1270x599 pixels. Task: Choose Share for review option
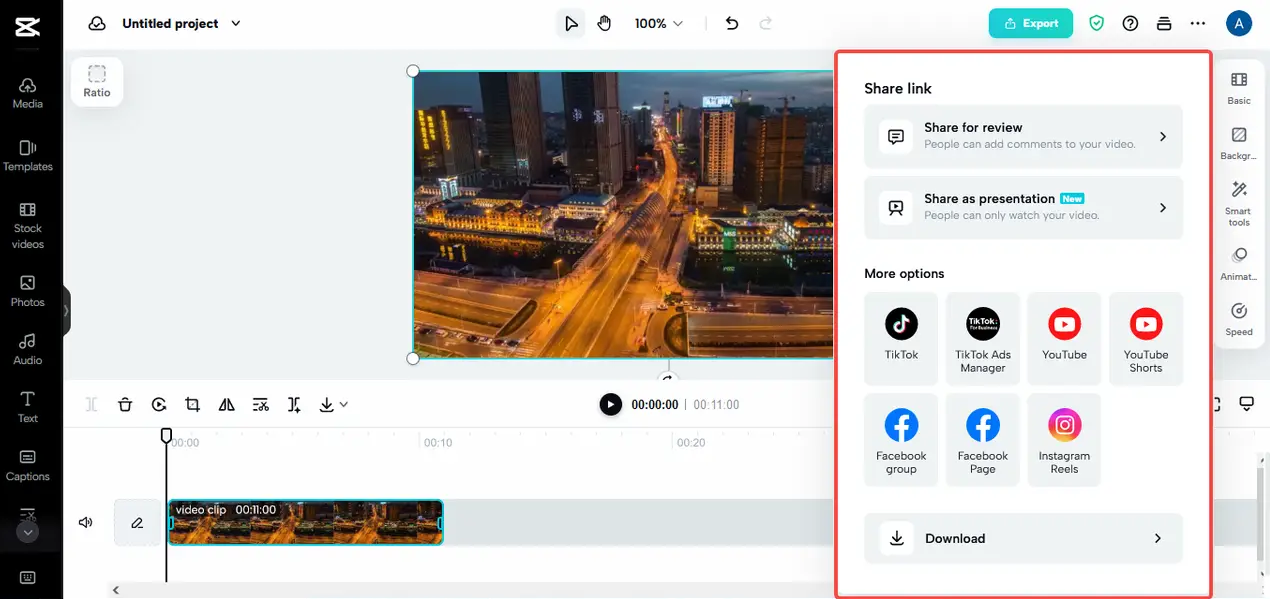[x=1023, y=136]
